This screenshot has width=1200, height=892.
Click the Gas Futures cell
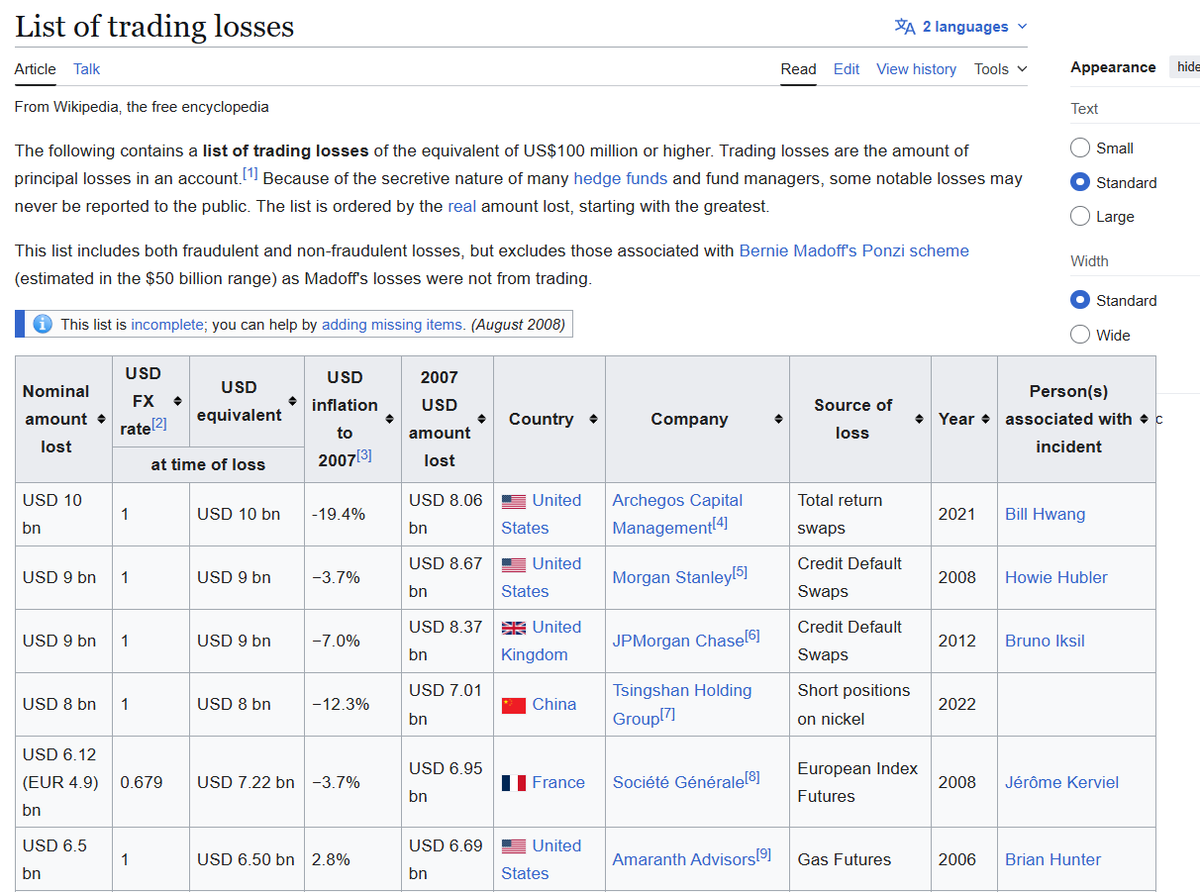860,859
